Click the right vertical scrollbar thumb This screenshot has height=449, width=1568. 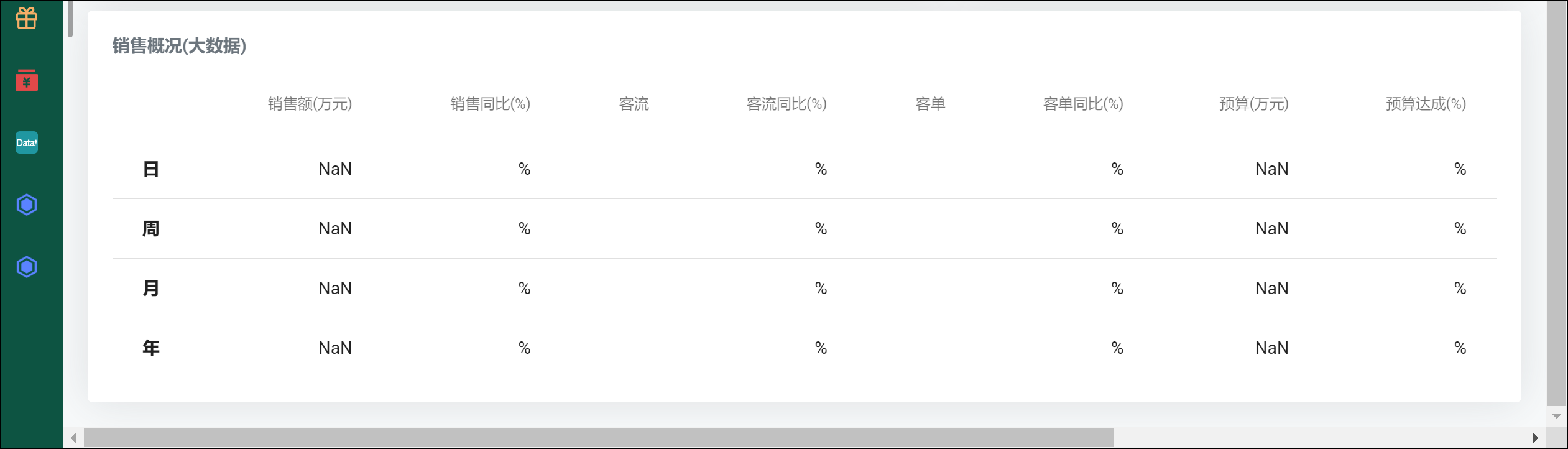pyautogui.click(x=1557, y=203)
